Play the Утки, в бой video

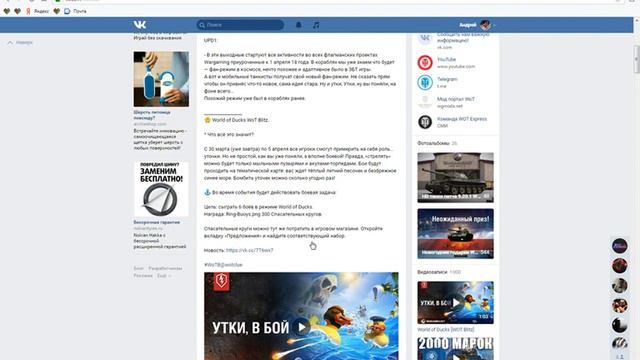[x=302, y=327]
